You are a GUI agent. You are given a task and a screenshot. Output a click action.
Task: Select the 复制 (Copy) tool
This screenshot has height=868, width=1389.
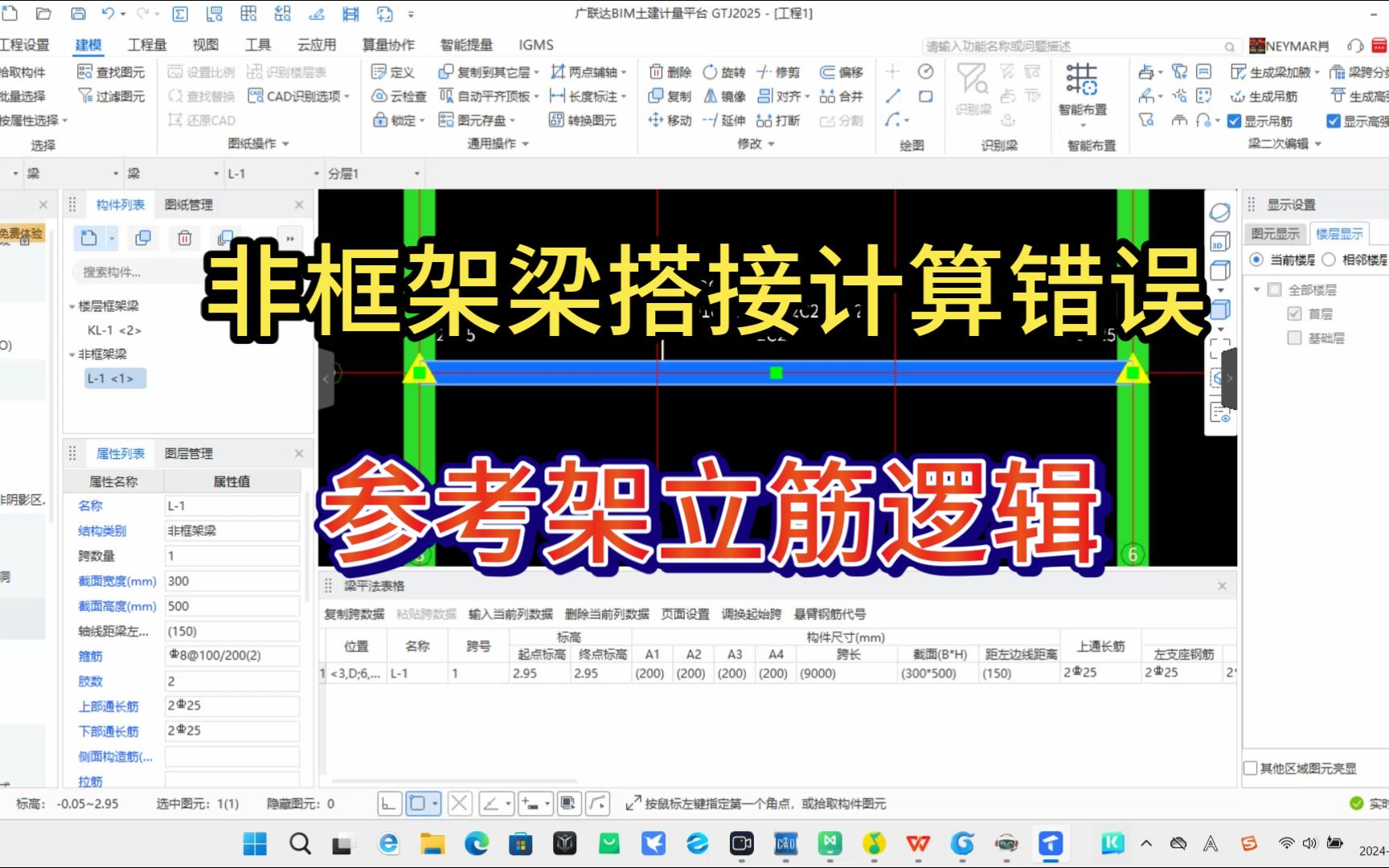coord(670,96)
